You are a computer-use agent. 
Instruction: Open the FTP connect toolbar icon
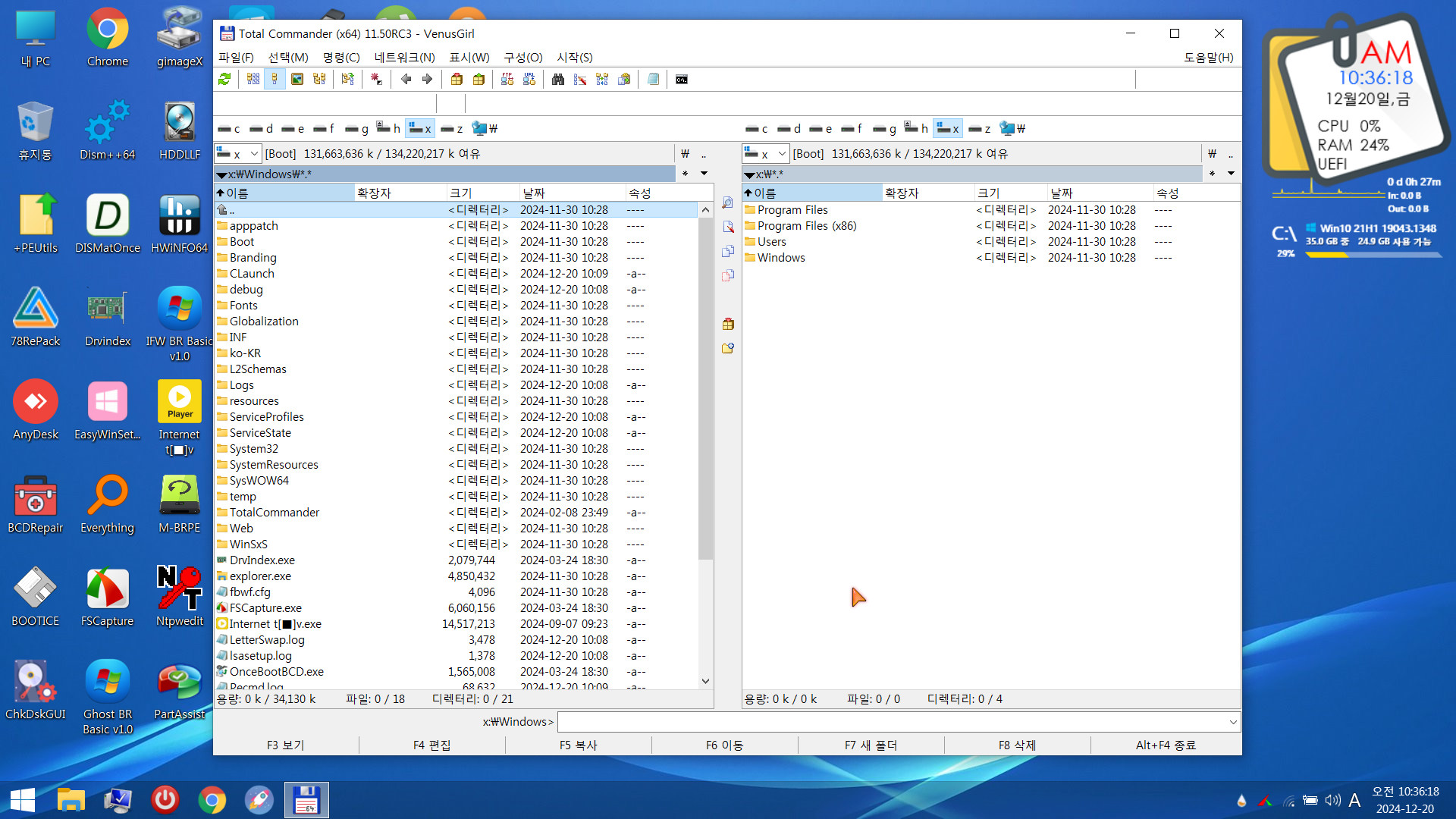click(507, 79)
